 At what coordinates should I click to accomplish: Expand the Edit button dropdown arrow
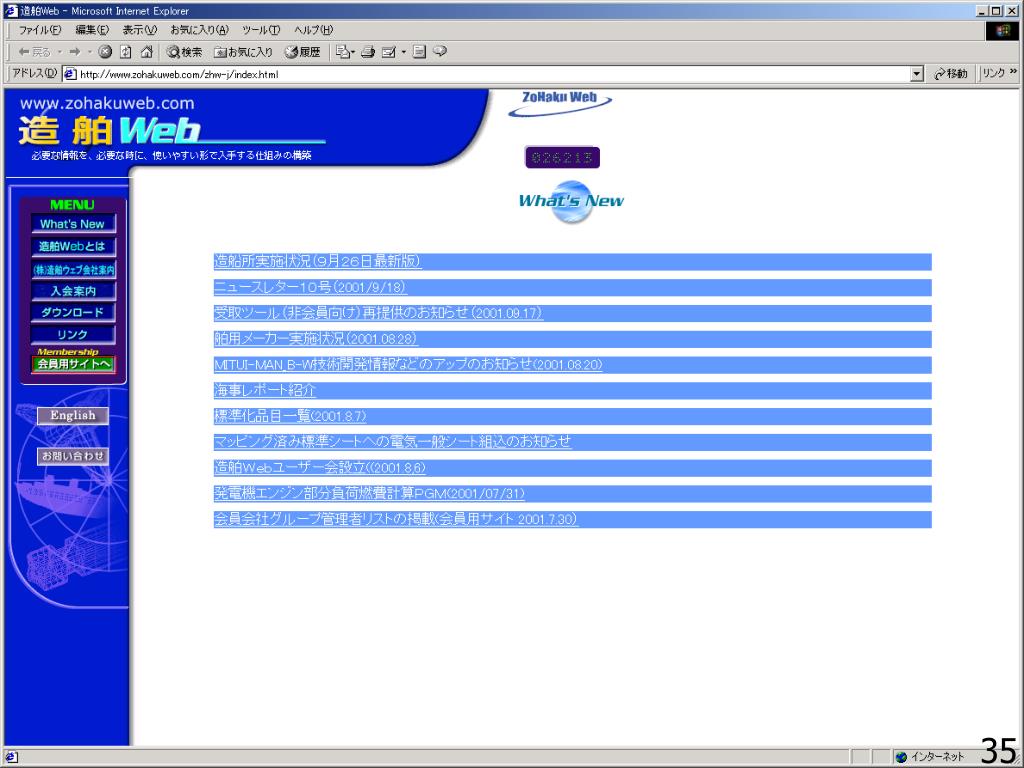[x=404, y=52]
